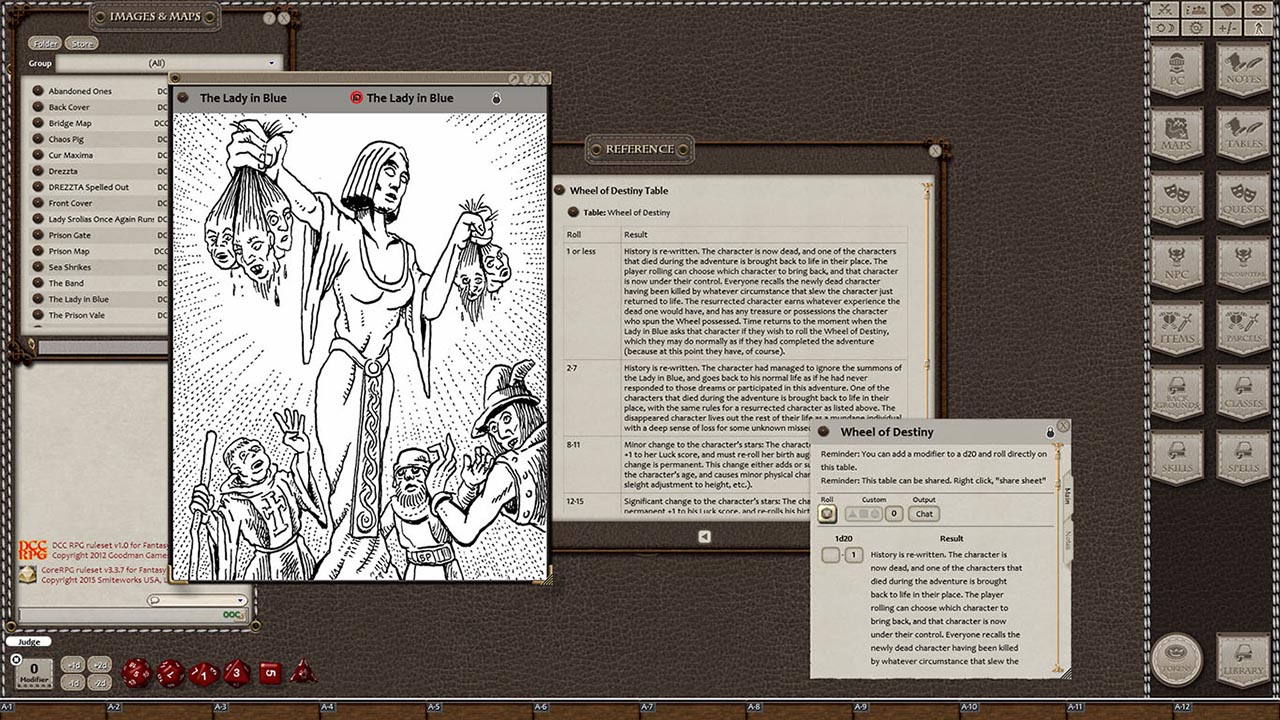1280x720 pixels.
Task: Open the Quests sidebar panel
Action: point(1243,198)
